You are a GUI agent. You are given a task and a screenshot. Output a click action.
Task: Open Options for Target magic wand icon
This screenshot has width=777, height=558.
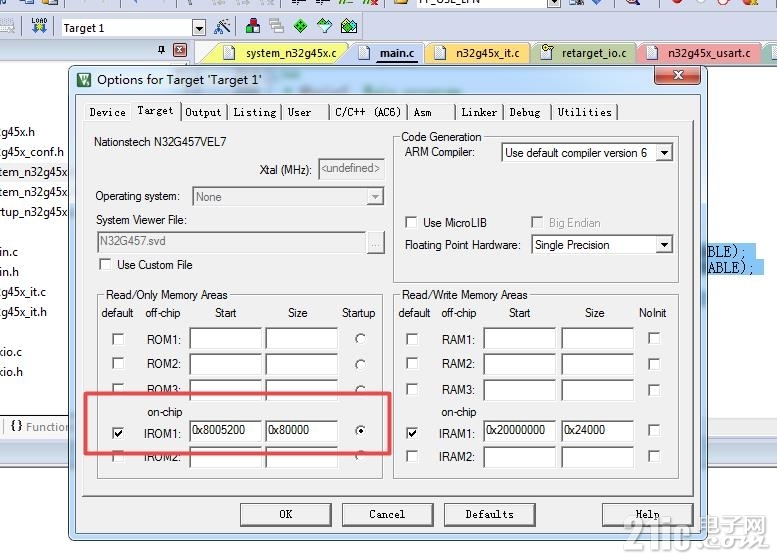click(x=222, y=26)
